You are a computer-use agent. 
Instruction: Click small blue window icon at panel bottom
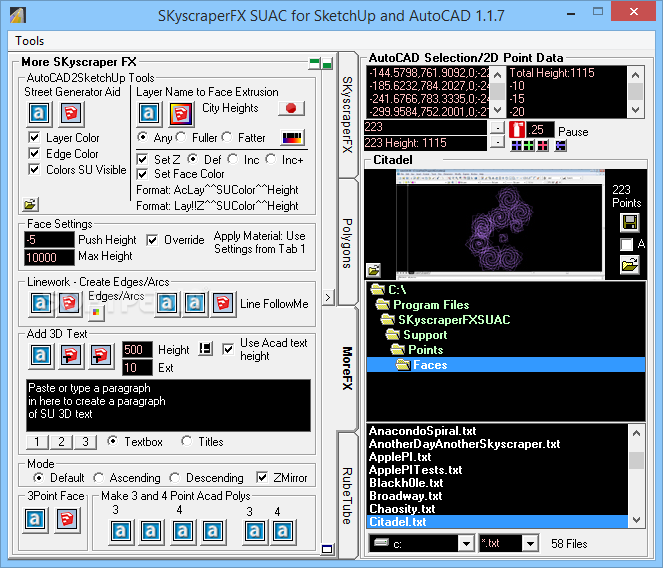327,549
